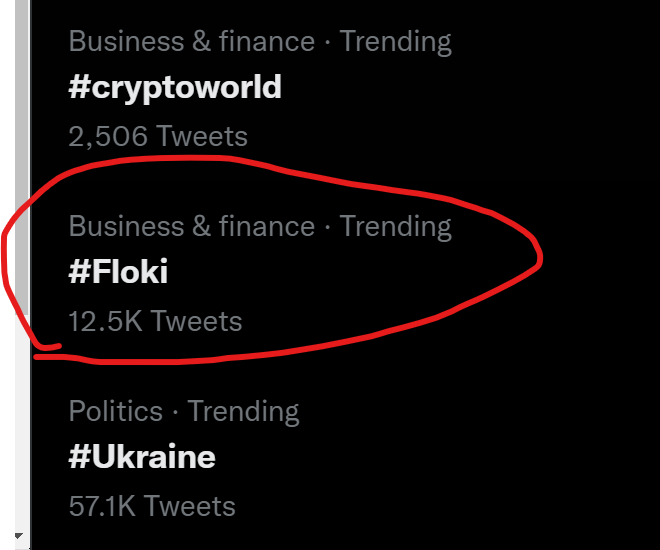The height and width of the screenshot is (550, 660).
Task: Open the #Floki trending topic
Action: tap(118, 273)
